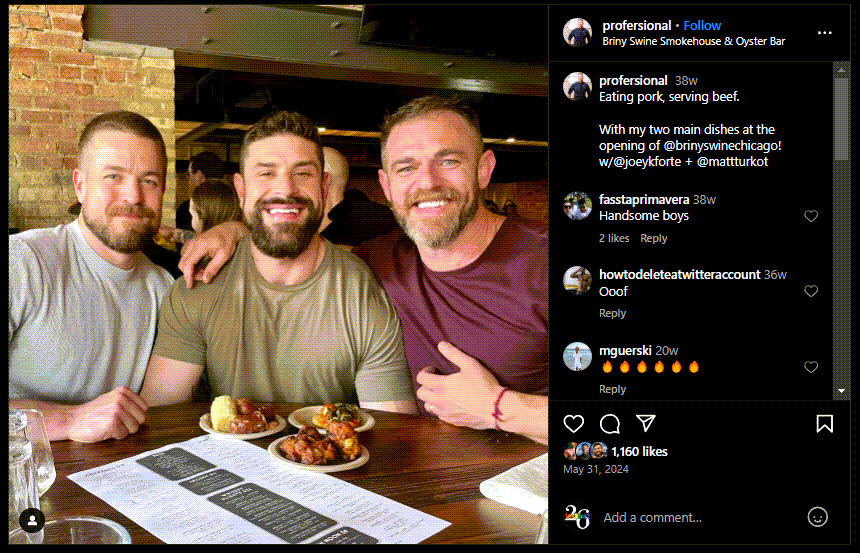Like the post with the heart icon
Image resolution: width=860 pixels, height=553 pixels.
tap(574, 424)
